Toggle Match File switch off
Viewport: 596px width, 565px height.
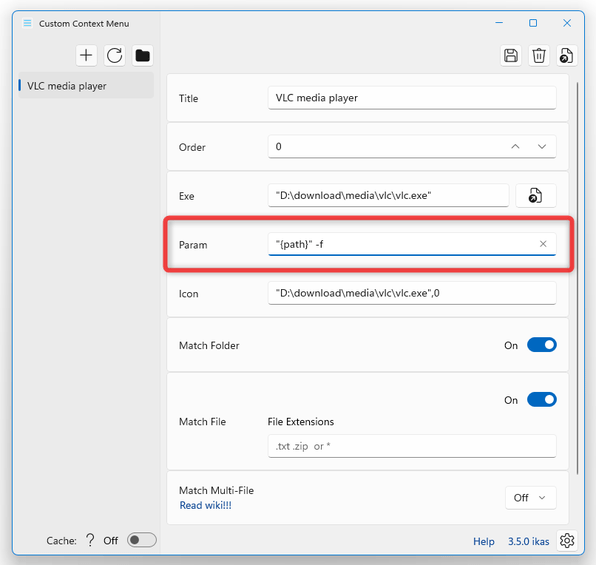[x=542, y=400]
